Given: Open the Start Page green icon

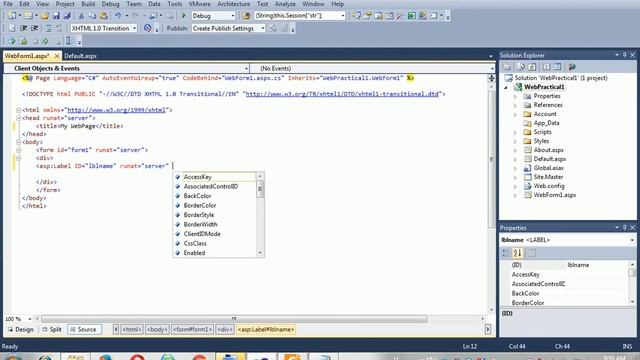Looking at the screenshot, I should [411, 16].
